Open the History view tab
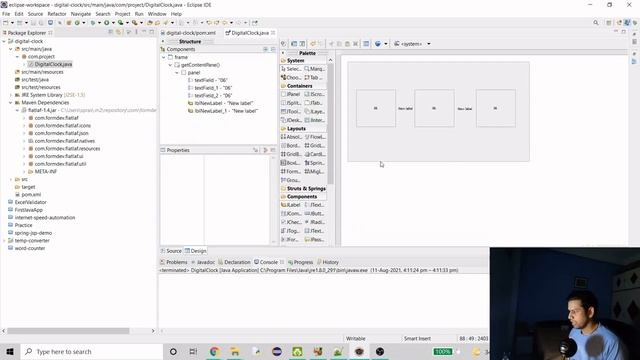 [328, 262]
